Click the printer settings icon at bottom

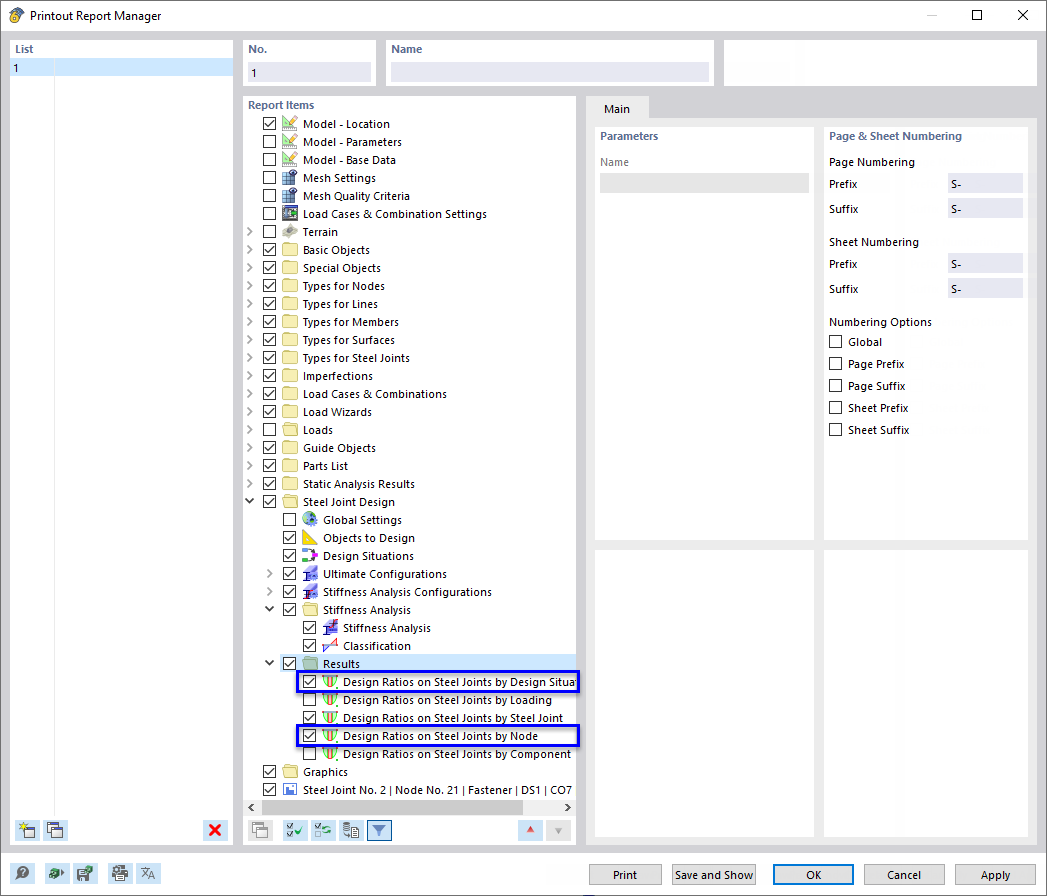click(119, 873)
